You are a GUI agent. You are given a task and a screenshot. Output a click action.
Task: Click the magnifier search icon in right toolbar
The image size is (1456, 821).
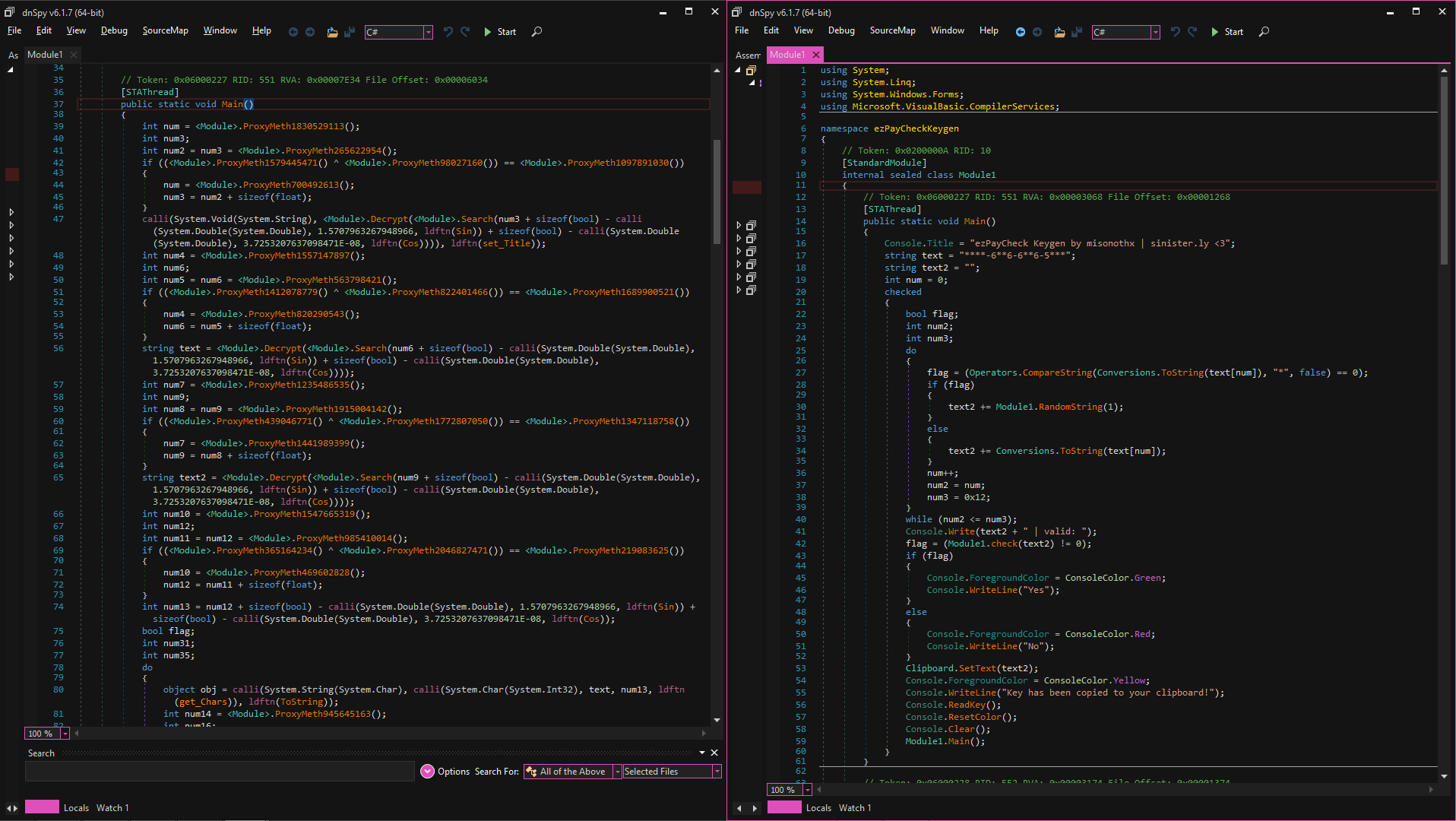tap(1264, 32)
